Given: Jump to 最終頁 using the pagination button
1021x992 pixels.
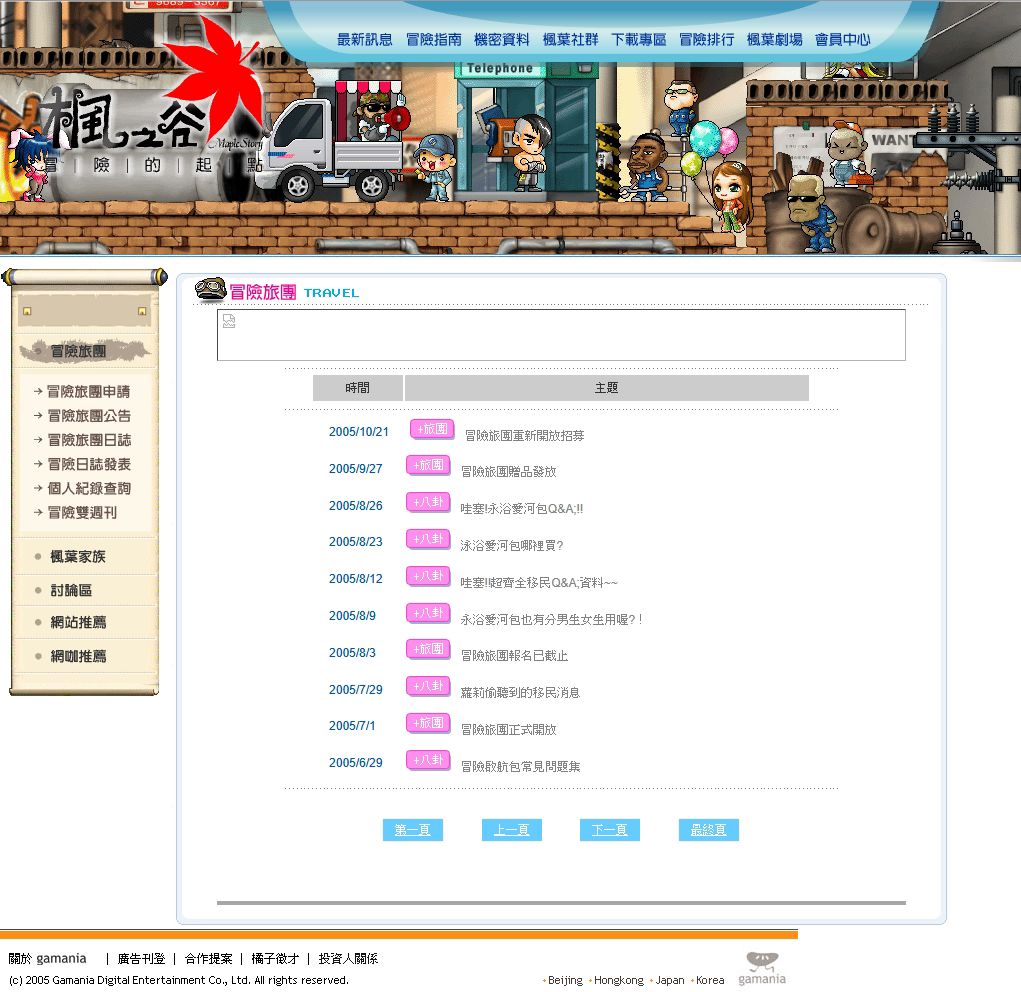Looking at the screenshot, I should [x=709, y=830].
